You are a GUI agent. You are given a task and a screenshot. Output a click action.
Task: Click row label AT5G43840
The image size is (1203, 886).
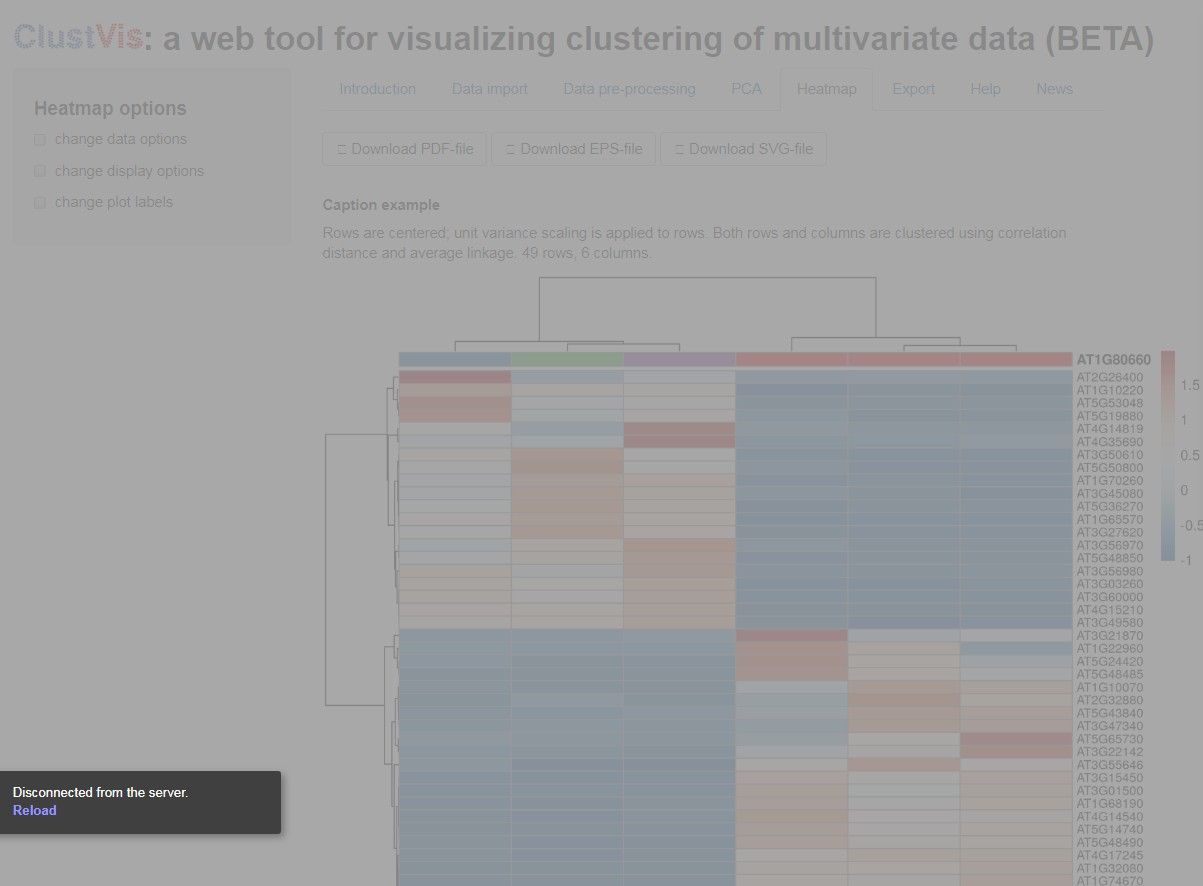pos(1109,714)
